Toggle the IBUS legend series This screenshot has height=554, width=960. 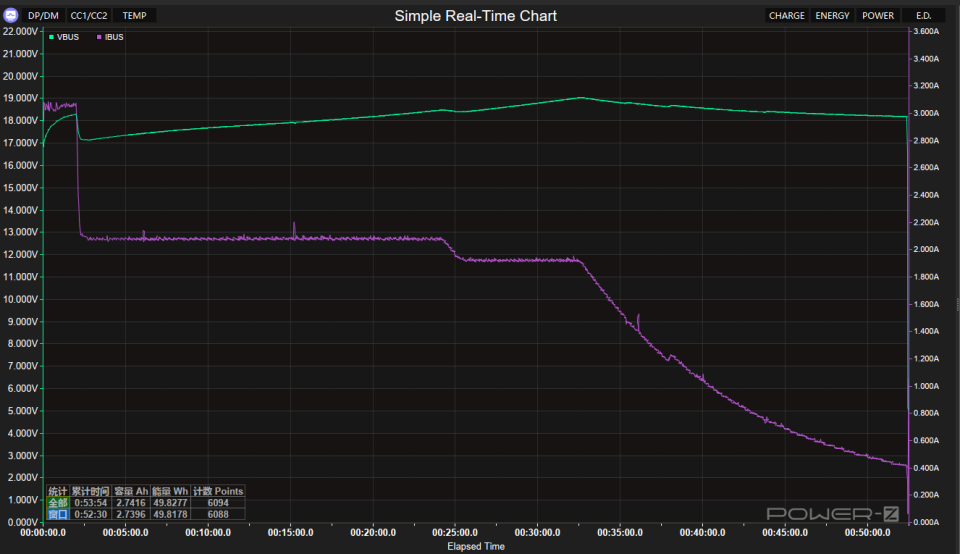click(x=110, y=37)
